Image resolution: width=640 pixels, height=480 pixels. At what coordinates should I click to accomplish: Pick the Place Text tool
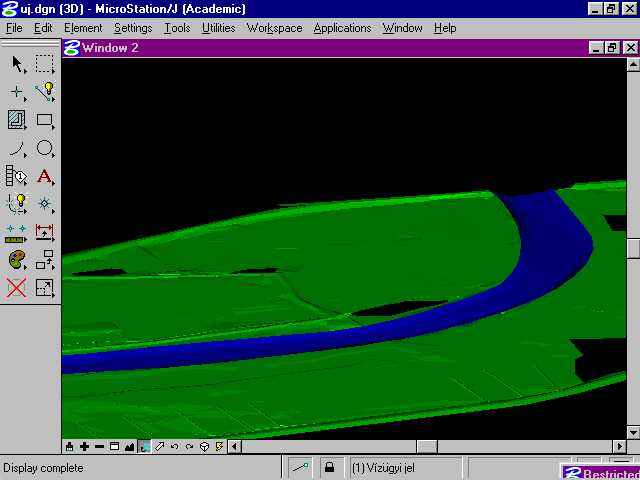pos(45,177)
